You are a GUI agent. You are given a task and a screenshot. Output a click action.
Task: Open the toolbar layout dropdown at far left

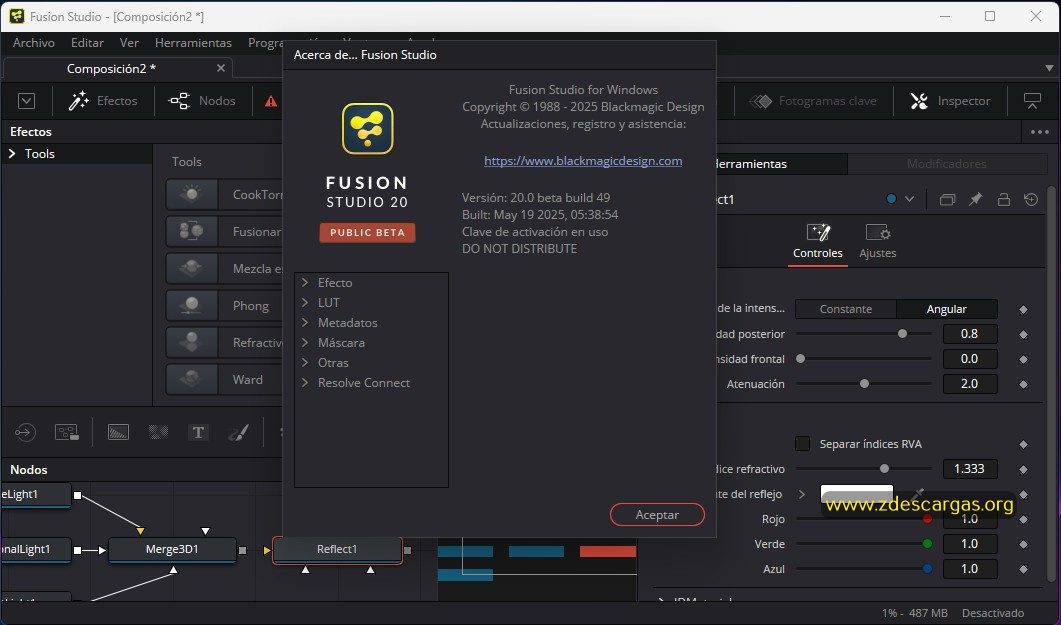(26, 101)
